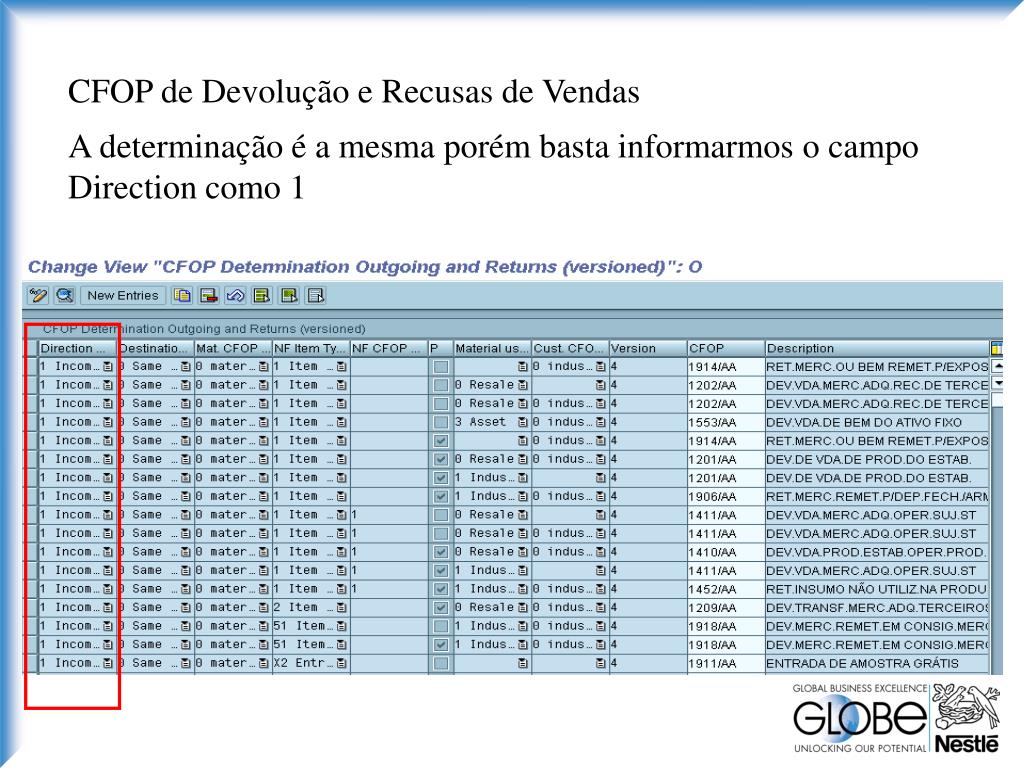
Task: Click the Select Block icon
Action: coord(289,296)
